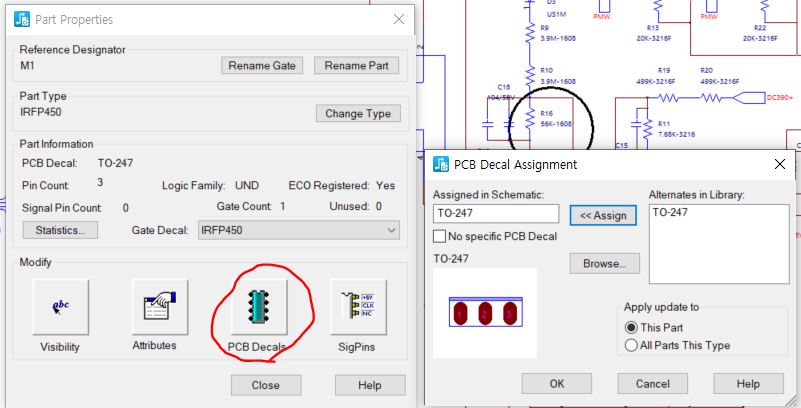The width and height of the screenshot is (801, 408).
Task: Select TO-247 in Alternates in Library list
Action: 670,213
